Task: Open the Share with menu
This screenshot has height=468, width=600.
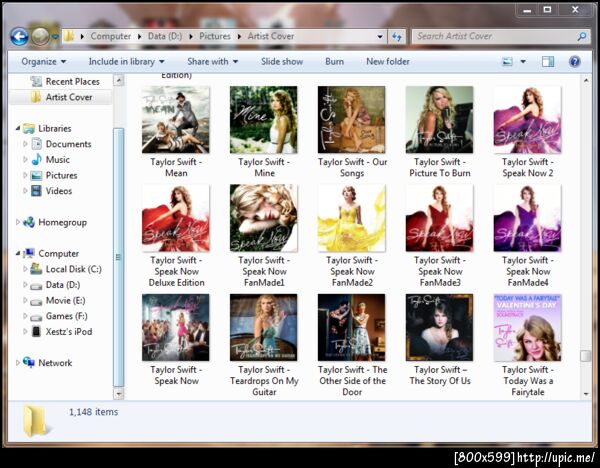Action: coord(212,62)
